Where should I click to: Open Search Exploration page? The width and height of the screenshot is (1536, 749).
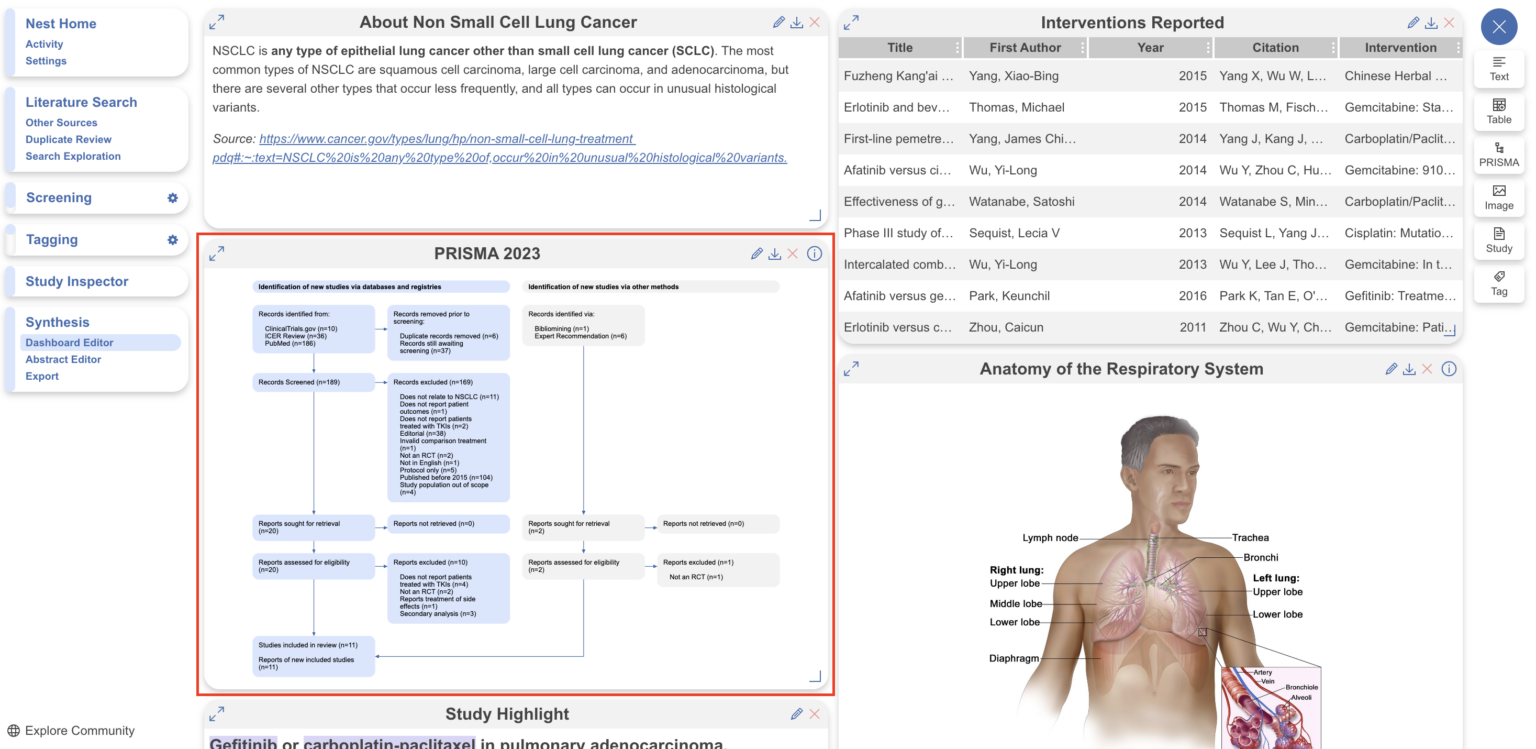click(73, 156)
